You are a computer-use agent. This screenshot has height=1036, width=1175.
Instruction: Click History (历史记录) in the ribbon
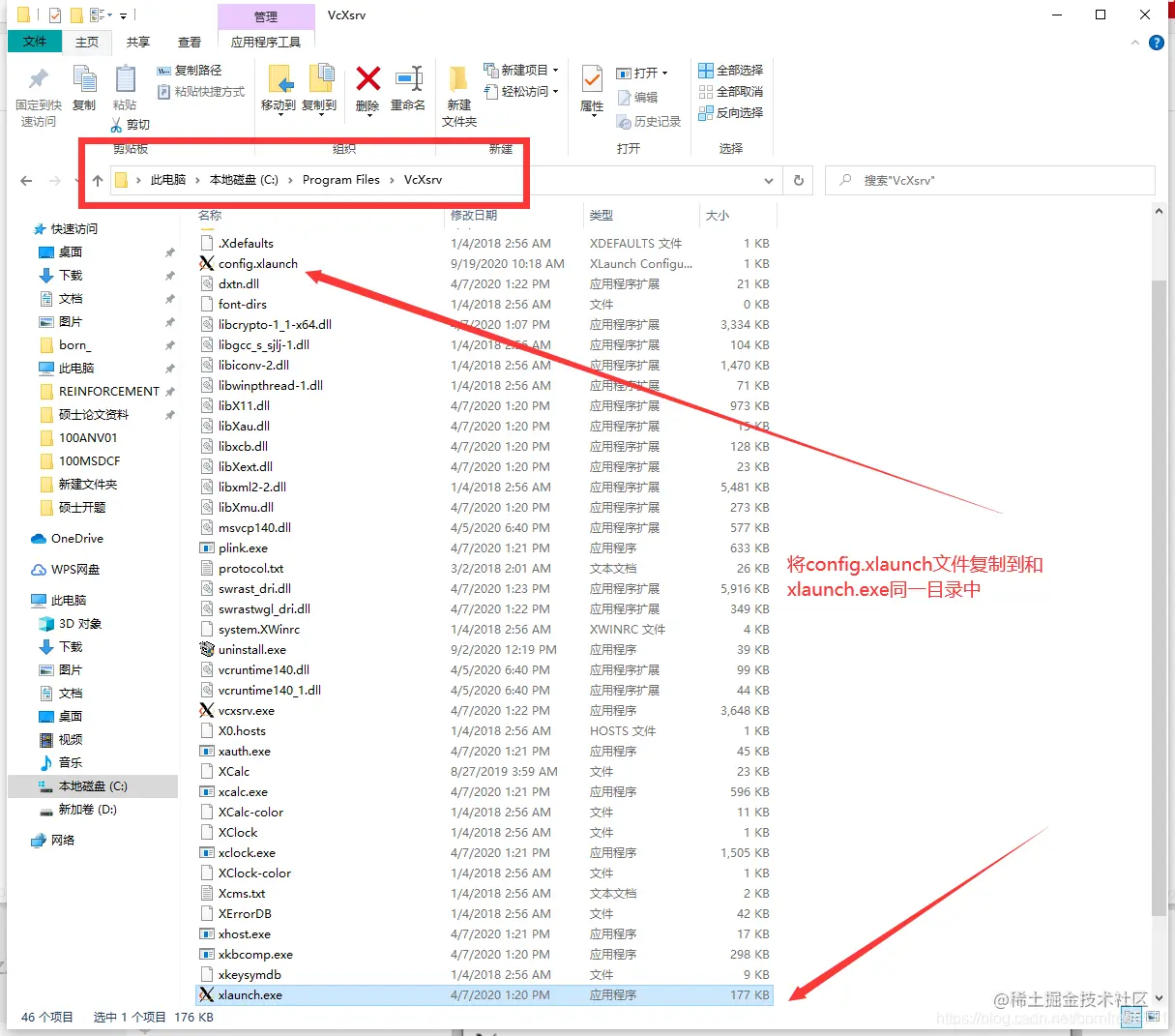coord(649,122)
